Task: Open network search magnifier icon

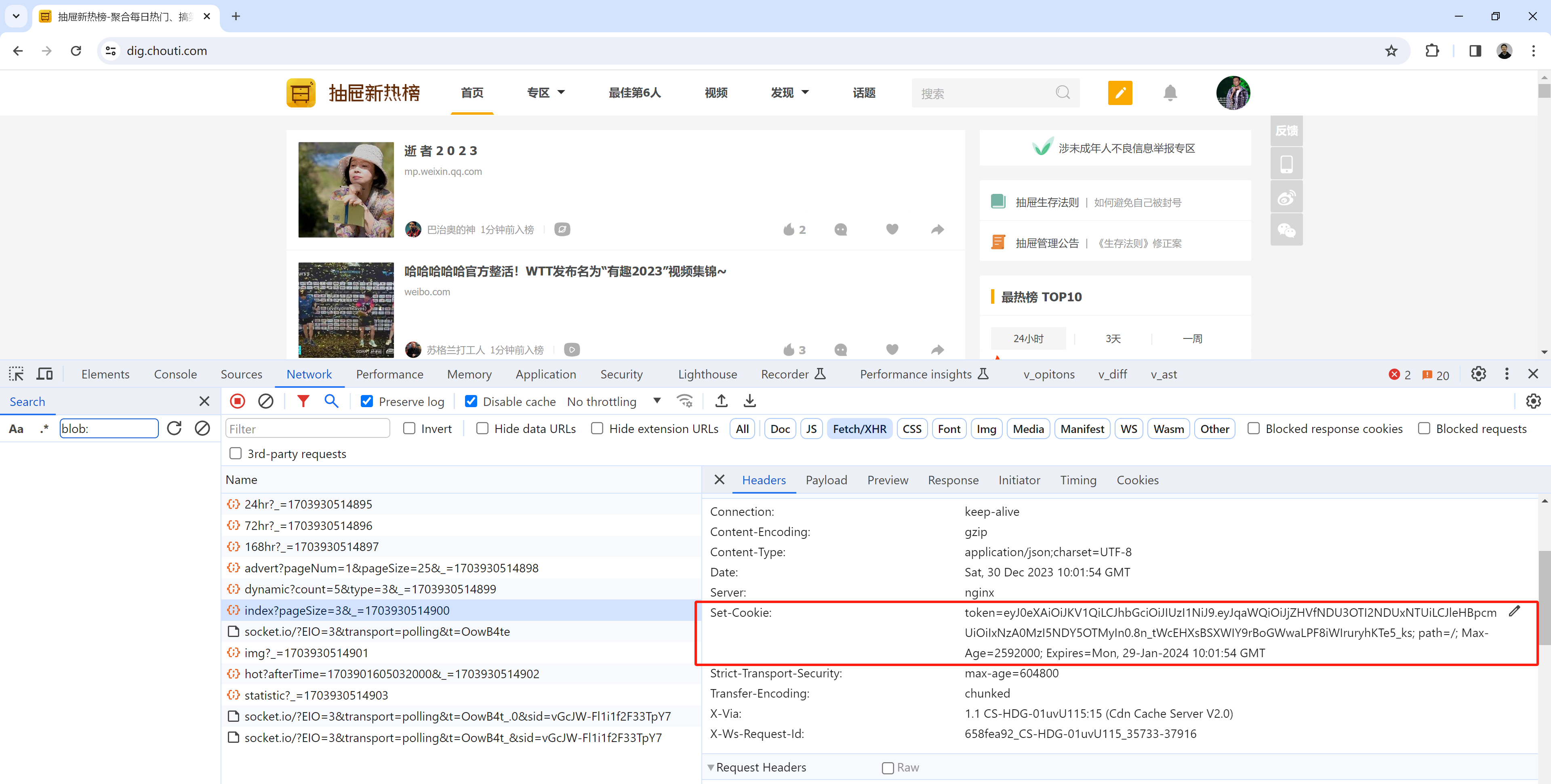Action: coord(331,401)
